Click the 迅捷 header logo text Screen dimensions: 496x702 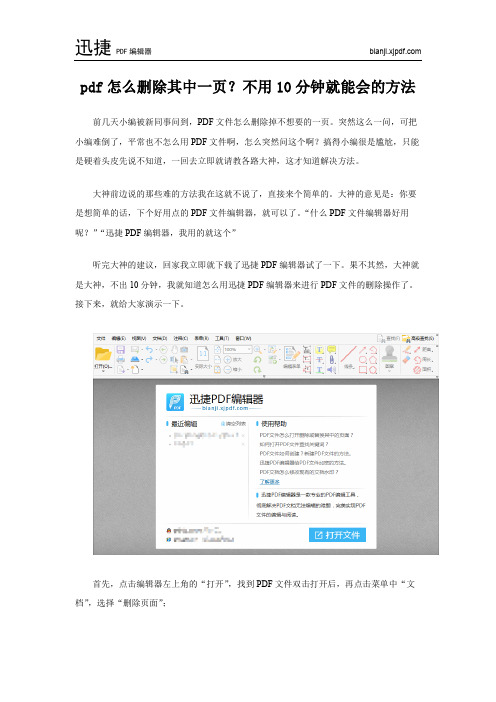93,47
